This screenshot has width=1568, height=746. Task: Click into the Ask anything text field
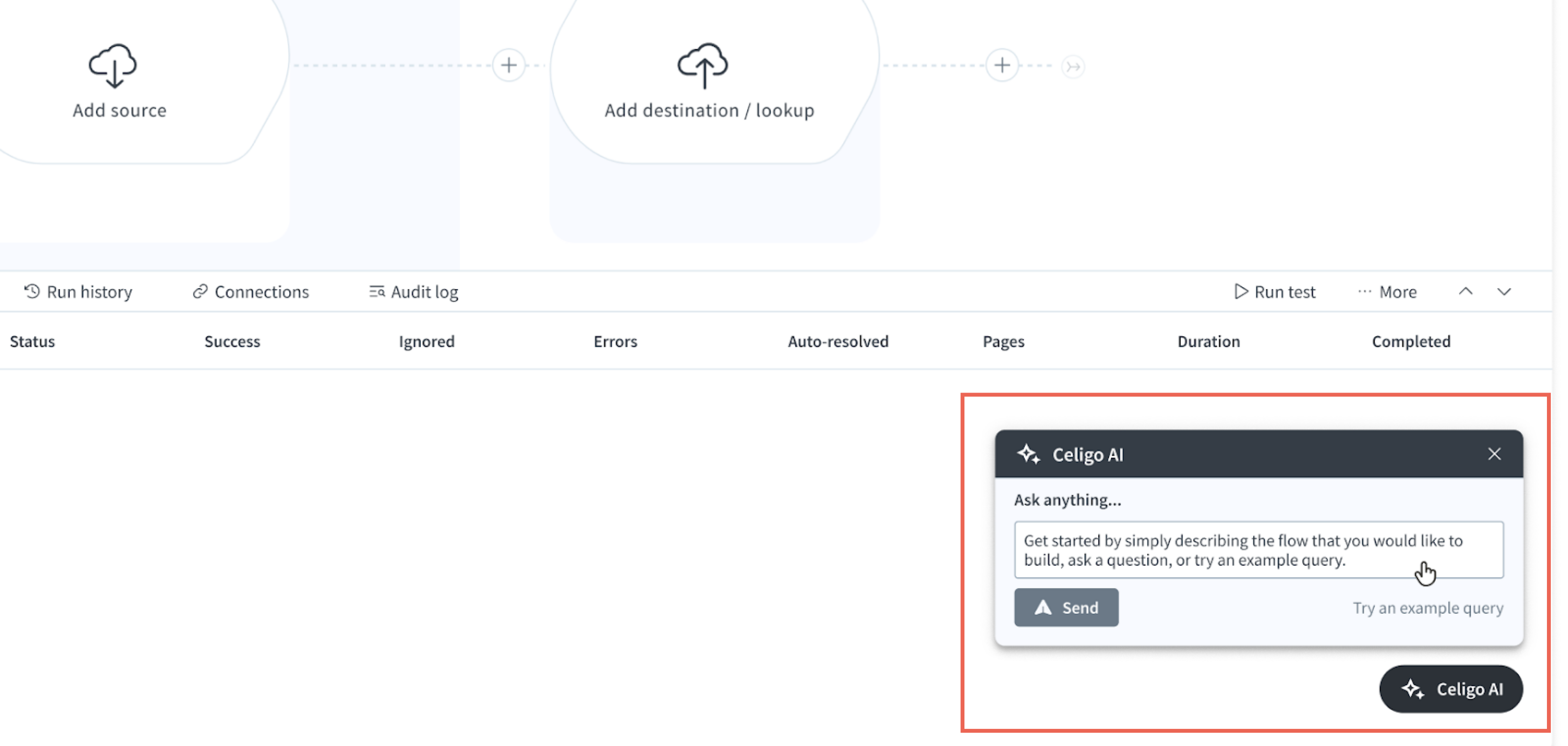click(1259, 549)
